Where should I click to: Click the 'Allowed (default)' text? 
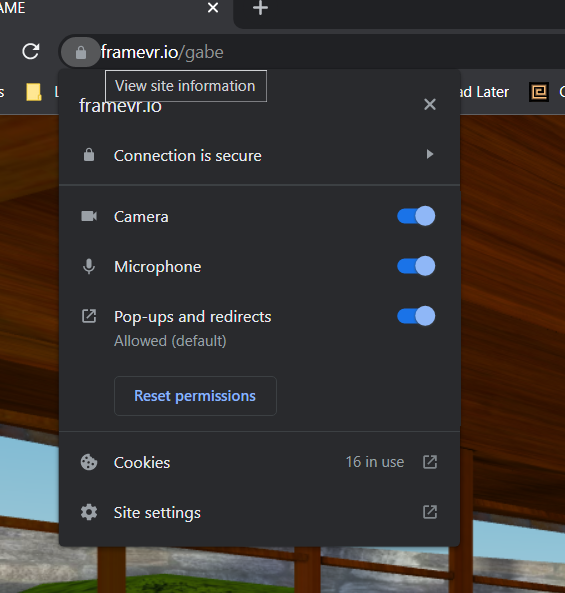tap(170, 341)
